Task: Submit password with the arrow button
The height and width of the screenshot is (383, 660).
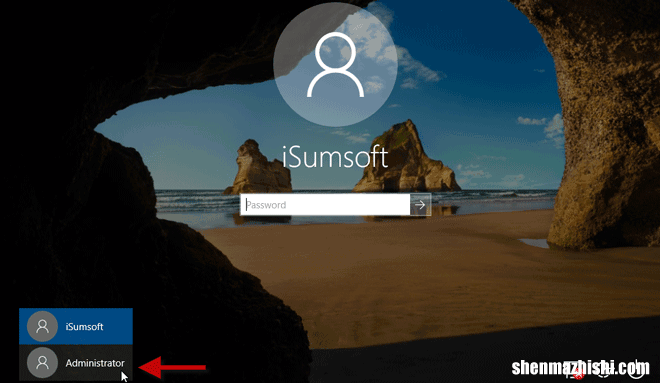Action: coord(420,205)
